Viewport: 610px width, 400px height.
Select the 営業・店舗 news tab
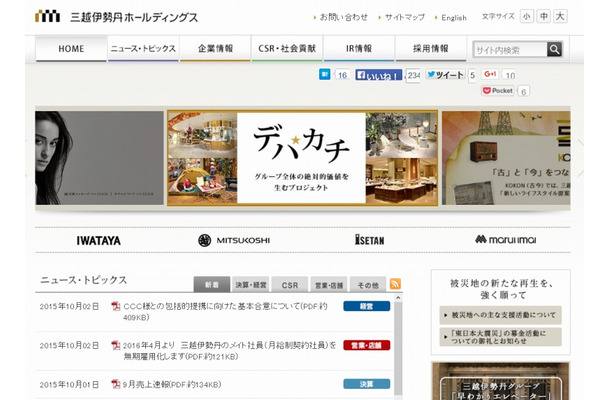click(x=329, y=284)
